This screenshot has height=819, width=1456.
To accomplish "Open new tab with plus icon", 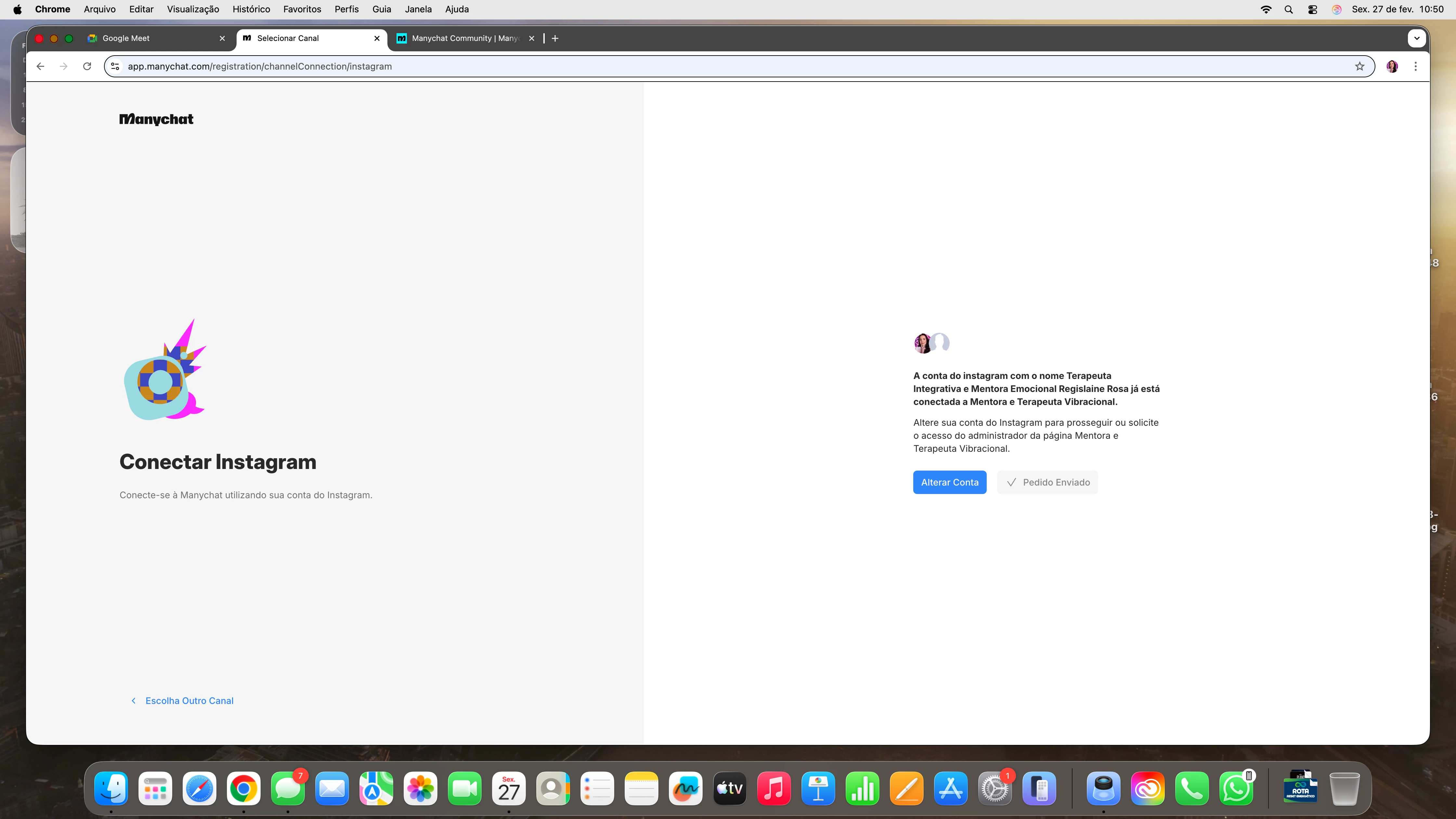I will [555, 38].
